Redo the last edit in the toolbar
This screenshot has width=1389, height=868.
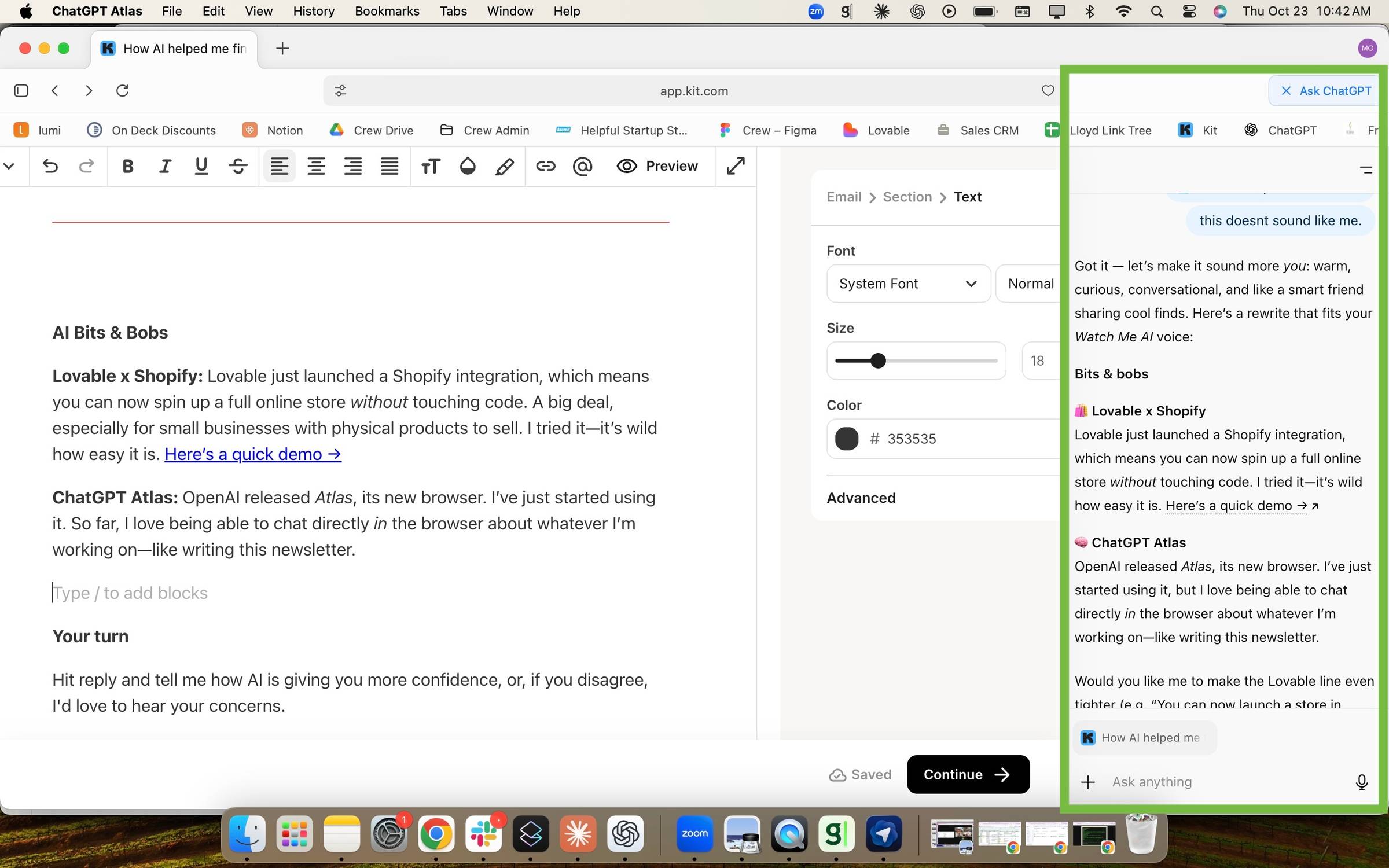point(86,167)
